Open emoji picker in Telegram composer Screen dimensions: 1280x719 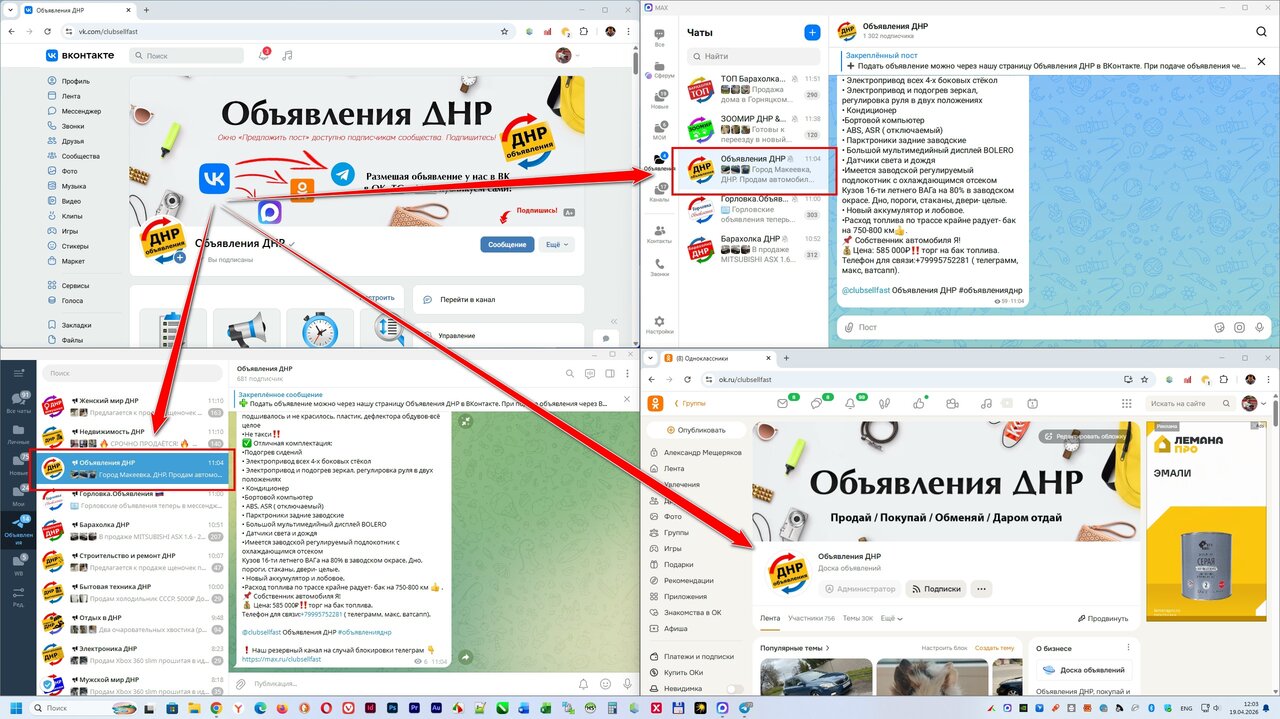pyautogui.click(x=606, y=684)
